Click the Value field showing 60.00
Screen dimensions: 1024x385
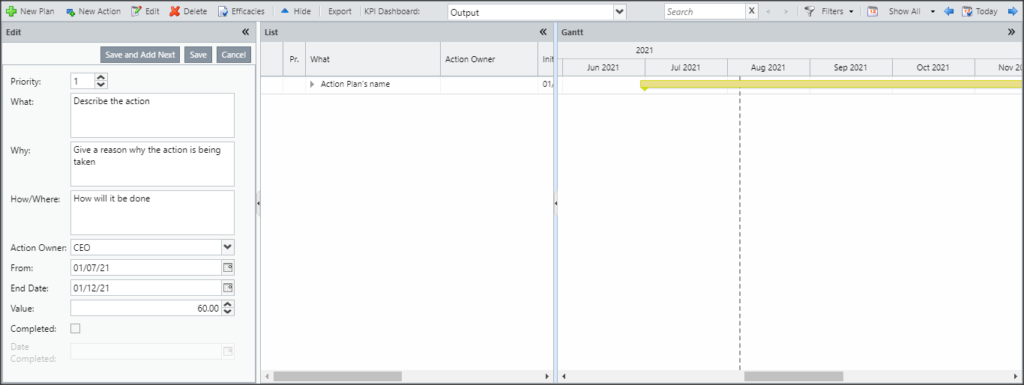click(x=146, y=308)
